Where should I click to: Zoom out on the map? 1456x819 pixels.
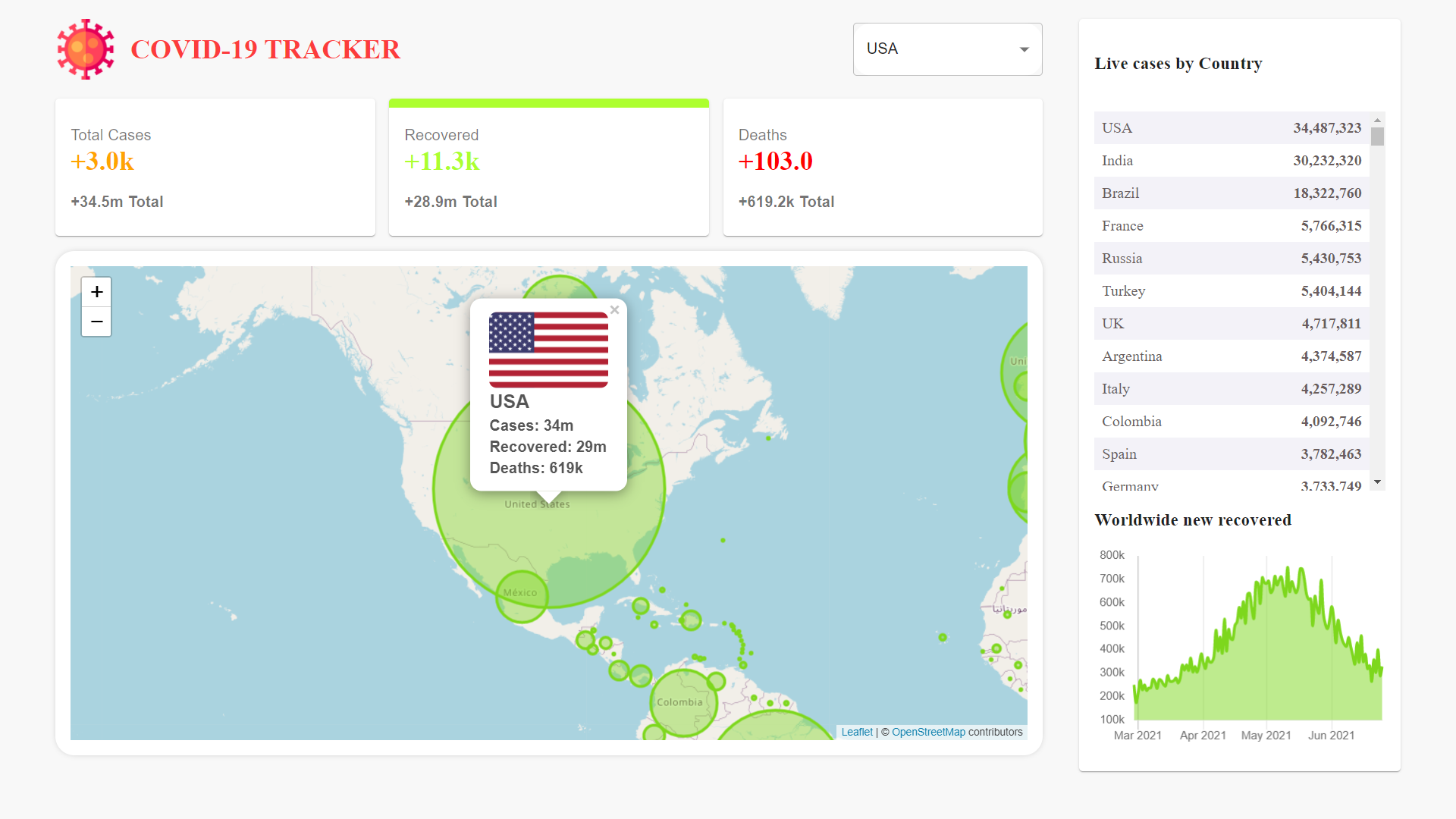click(x=96, y=322)
